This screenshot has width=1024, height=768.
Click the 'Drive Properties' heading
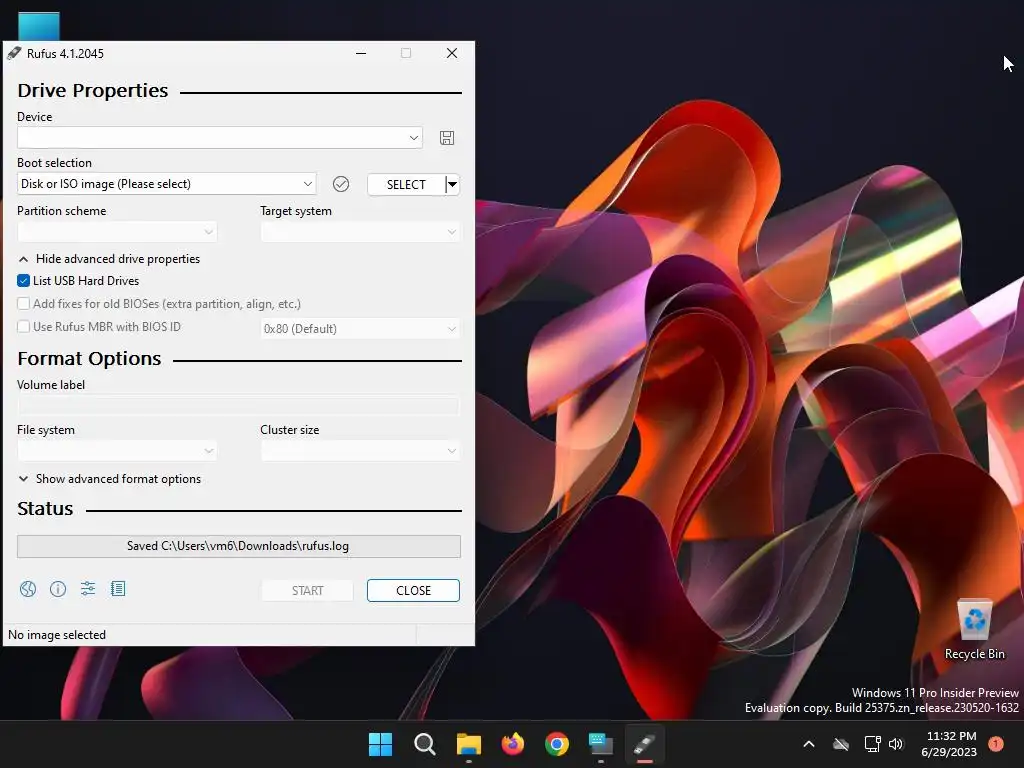[93, 91]
